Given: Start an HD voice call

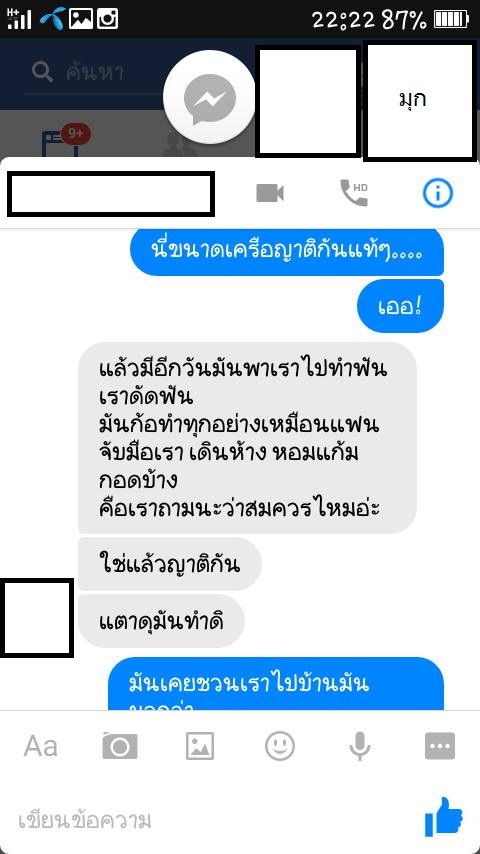Looking at the screenshot, I should click(x=354, y=193).
